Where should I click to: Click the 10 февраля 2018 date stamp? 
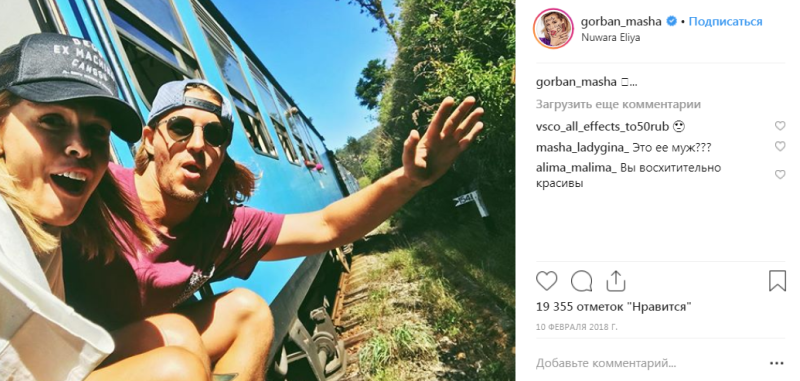(577, 327)
